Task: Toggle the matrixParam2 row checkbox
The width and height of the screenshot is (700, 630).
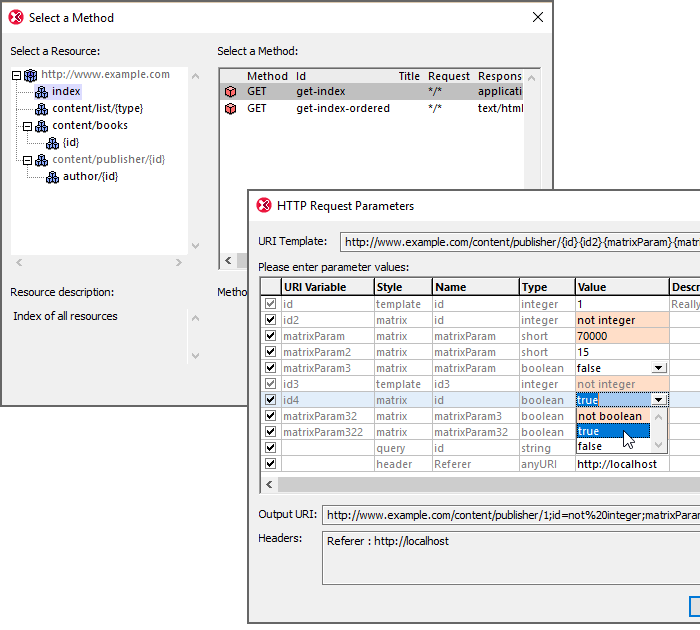Action: click(270, 352)
